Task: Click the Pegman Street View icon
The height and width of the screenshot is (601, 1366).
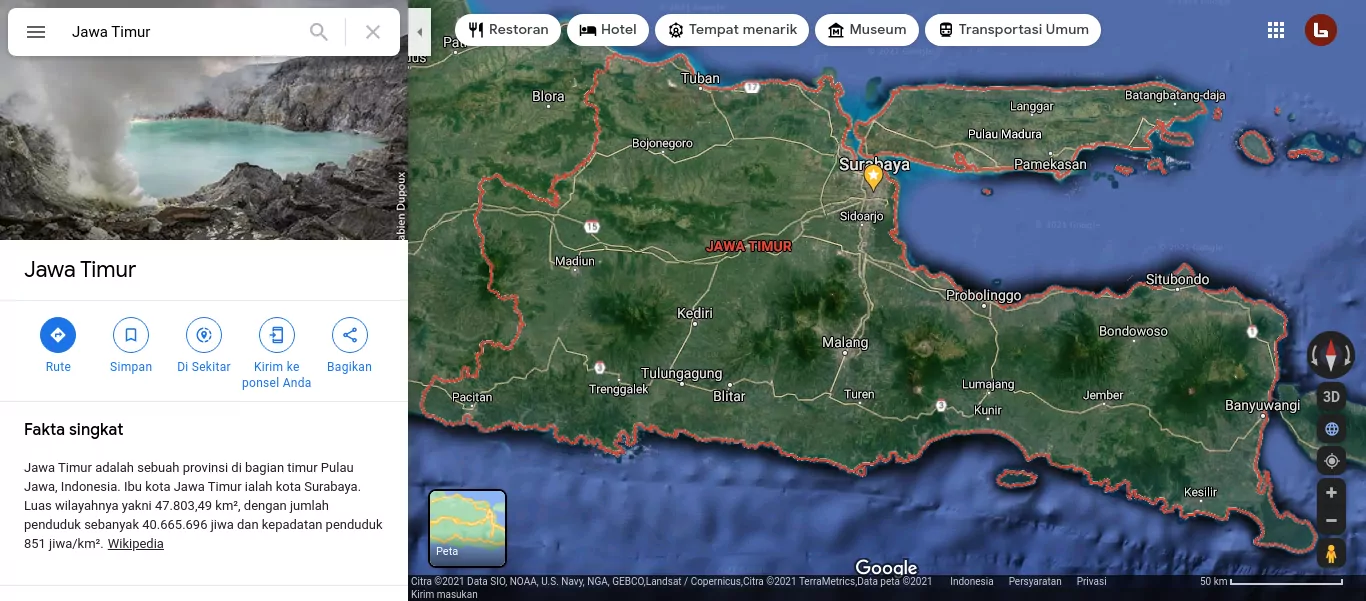Action: click(x=1331, y=553)
